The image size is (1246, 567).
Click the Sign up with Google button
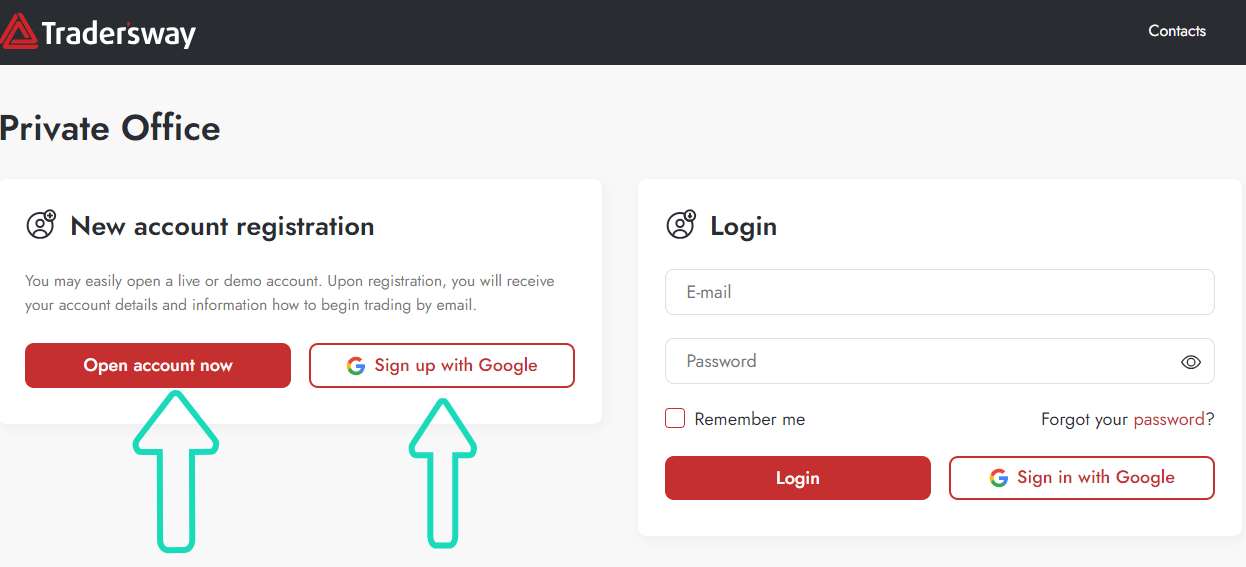[442, 366]
